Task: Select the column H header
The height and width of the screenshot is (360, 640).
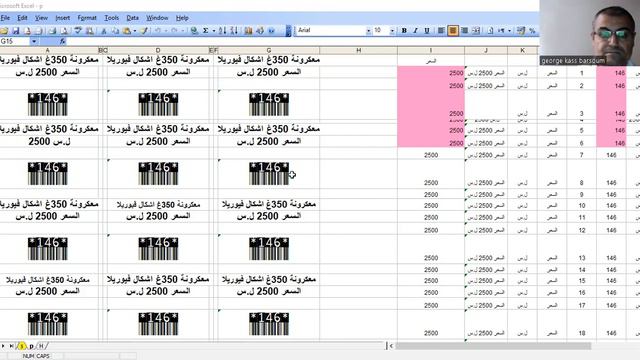Action: (x=358, y=50)
